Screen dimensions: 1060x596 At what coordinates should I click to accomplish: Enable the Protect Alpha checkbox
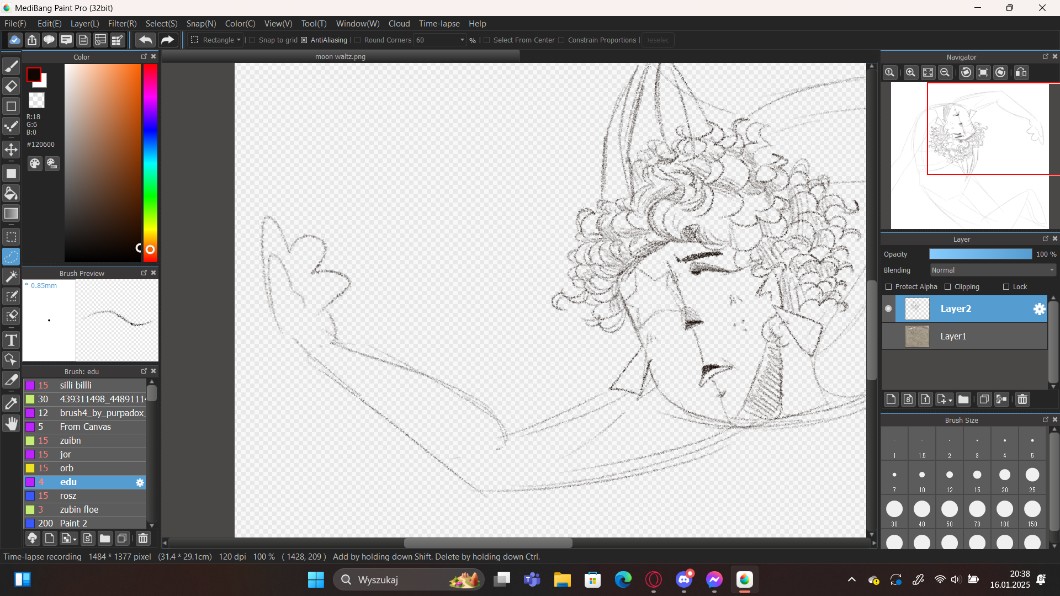click(x=889, y=287)
